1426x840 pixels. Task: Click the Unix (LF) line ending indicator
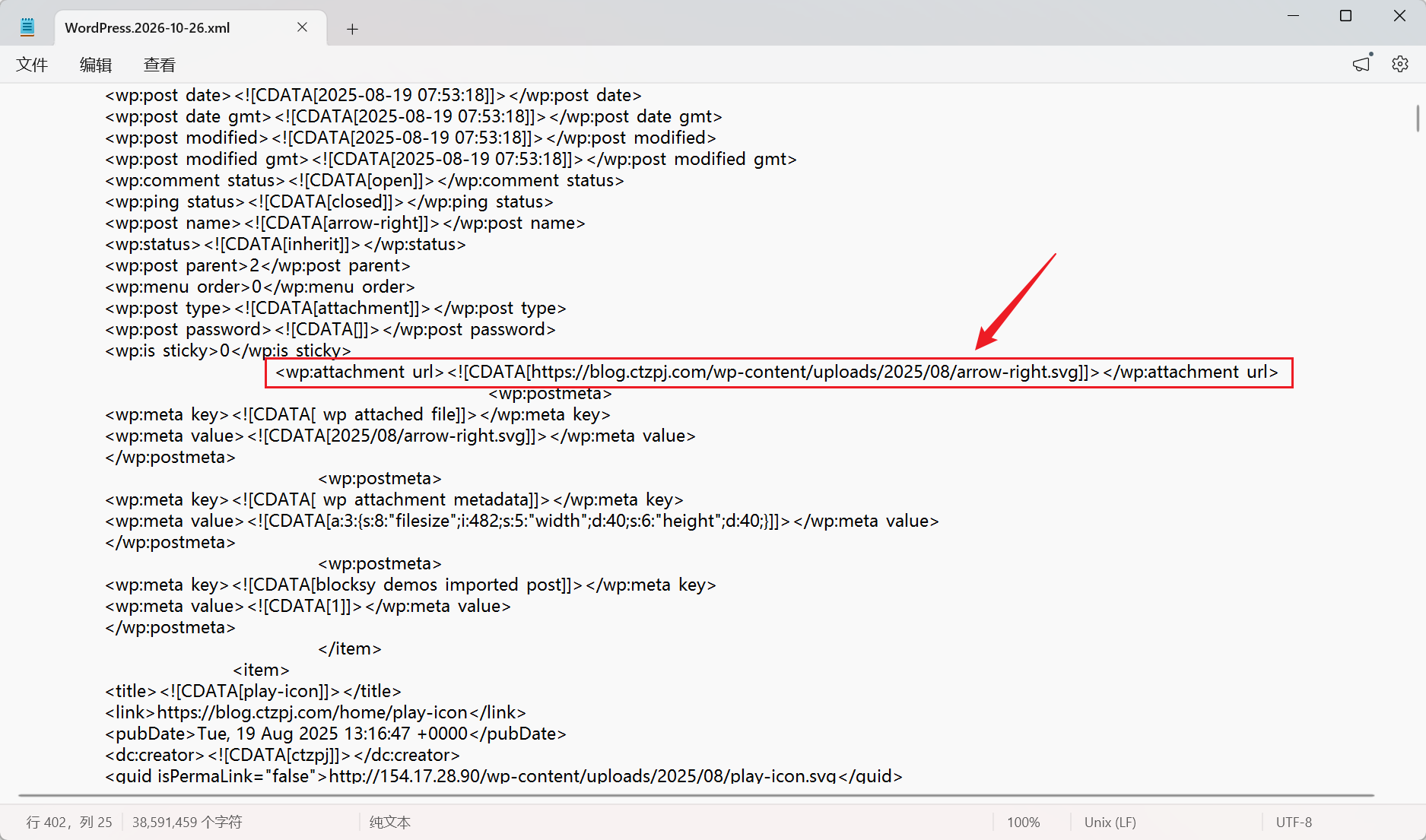(x=1110, y=822)
